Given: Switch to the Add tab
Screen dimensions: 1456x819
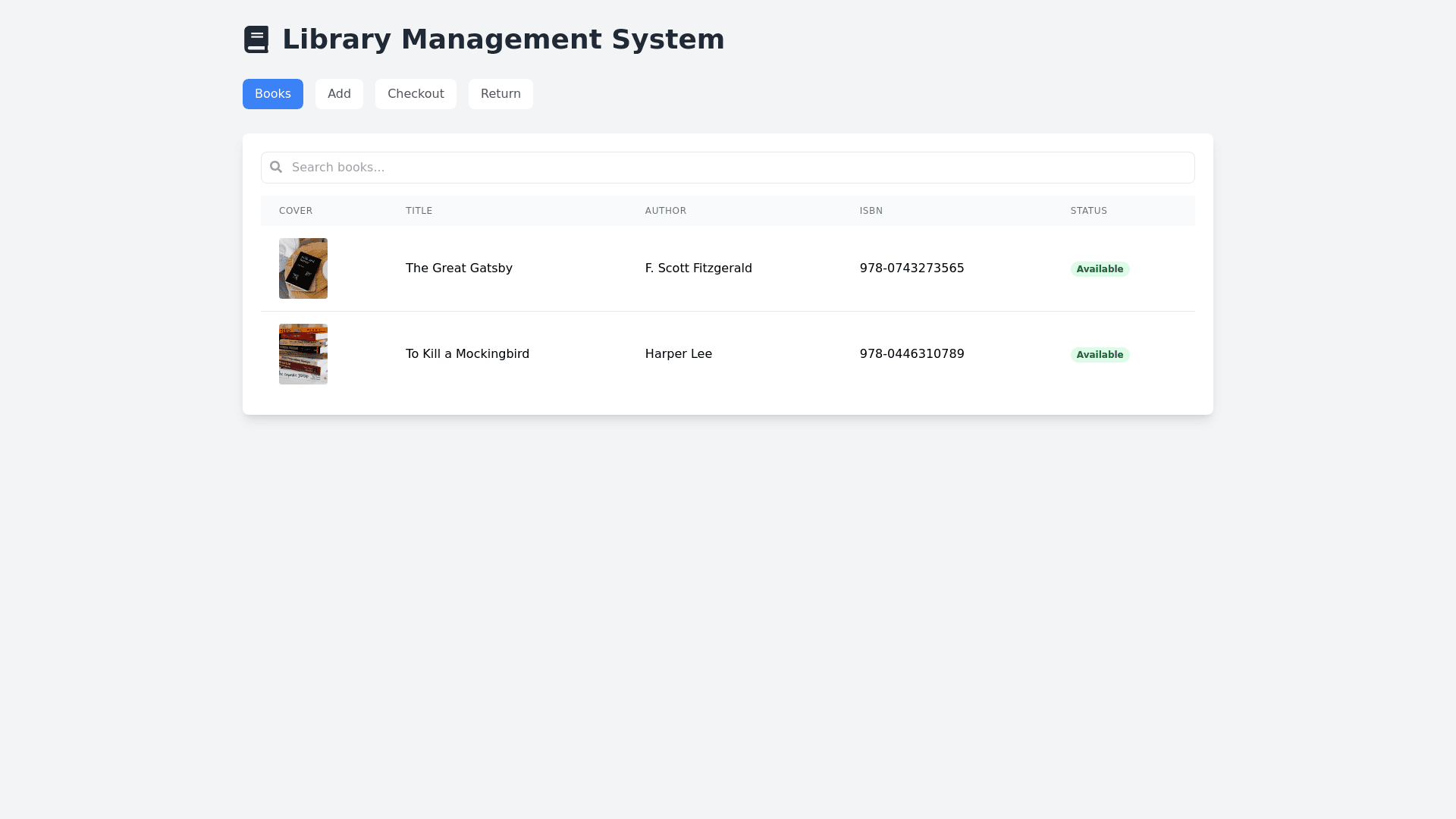Looking at the screenshot, I should [x=339, y=94].
